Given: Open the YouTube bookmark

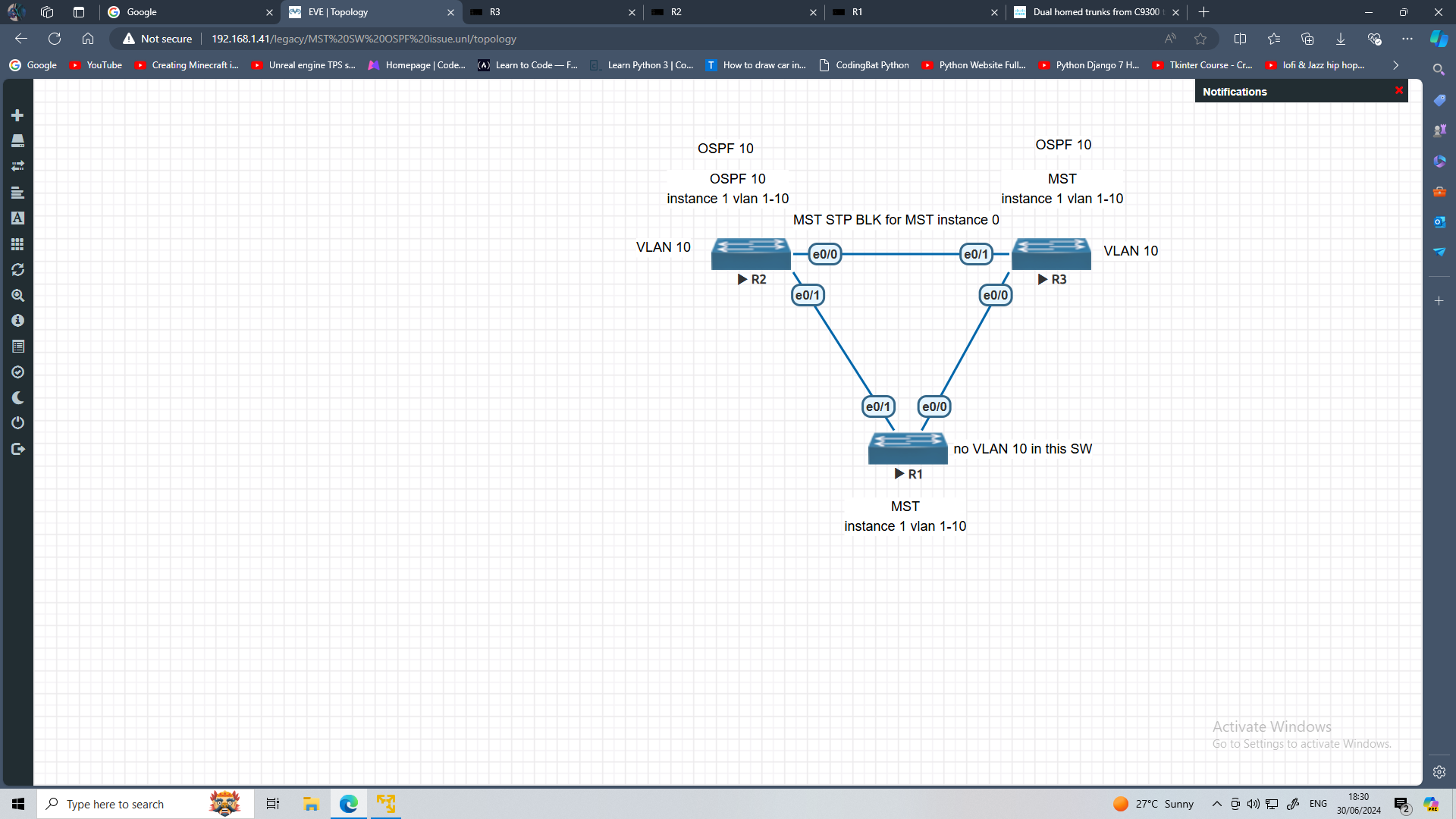Looking at the screenshot, I should click(x=96, y=65).
